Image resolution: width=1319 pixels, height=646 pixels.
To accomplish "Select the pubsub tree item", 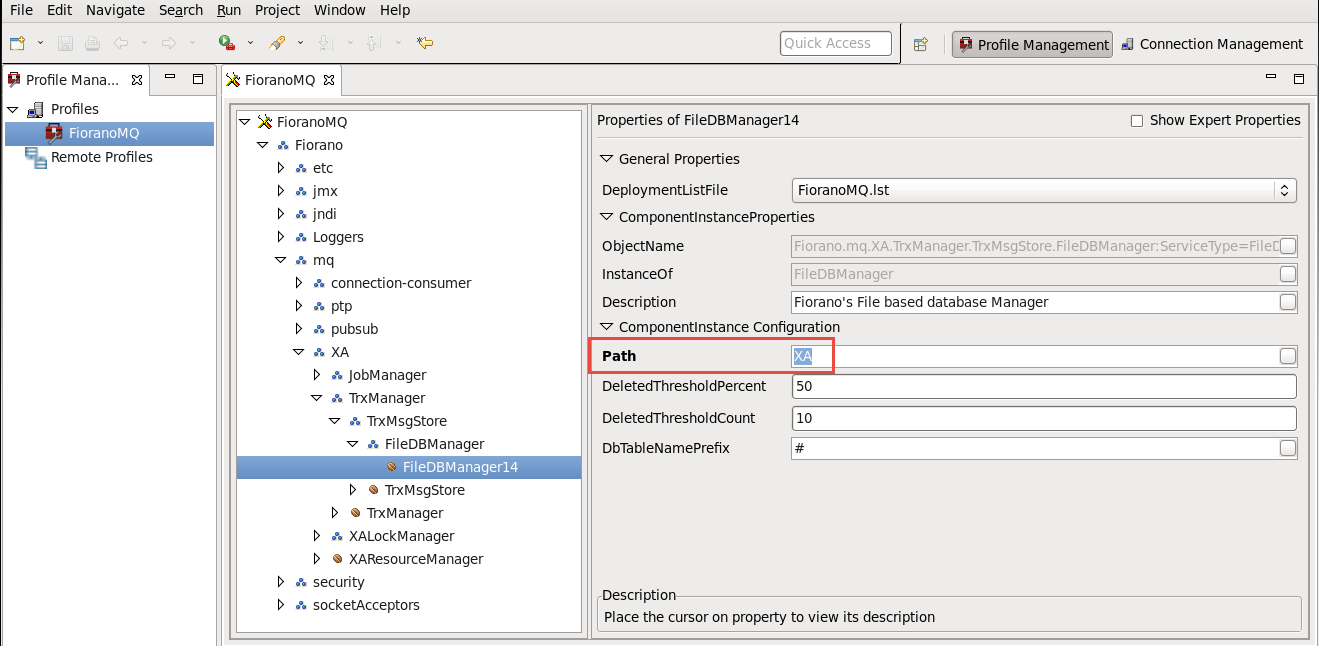I will (354, 329).
